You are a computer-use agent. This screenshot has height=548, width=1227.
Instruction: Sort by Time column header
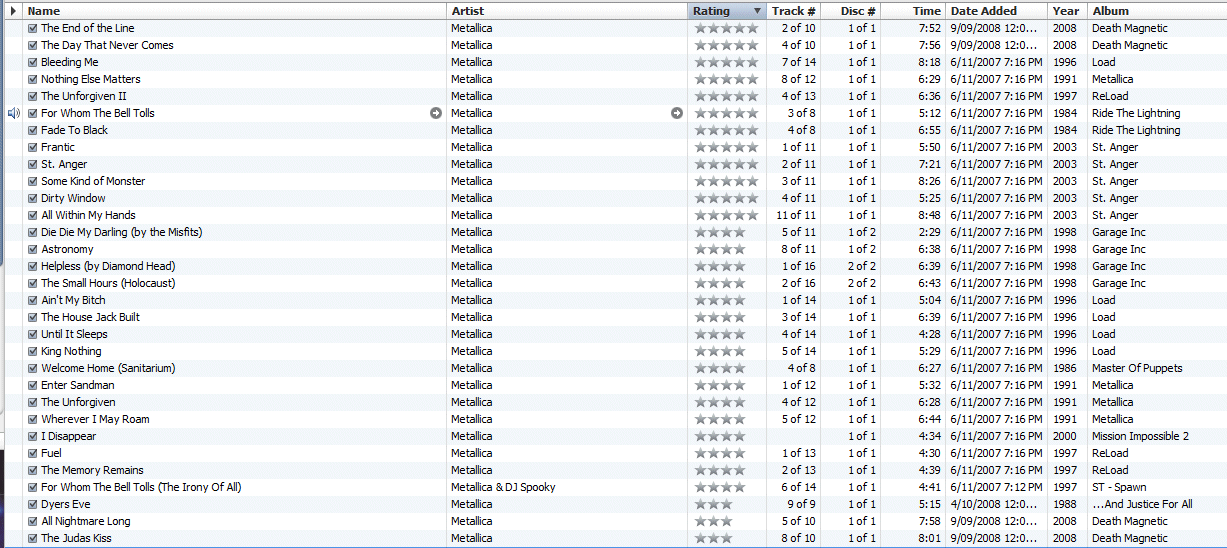pos(913,11)
